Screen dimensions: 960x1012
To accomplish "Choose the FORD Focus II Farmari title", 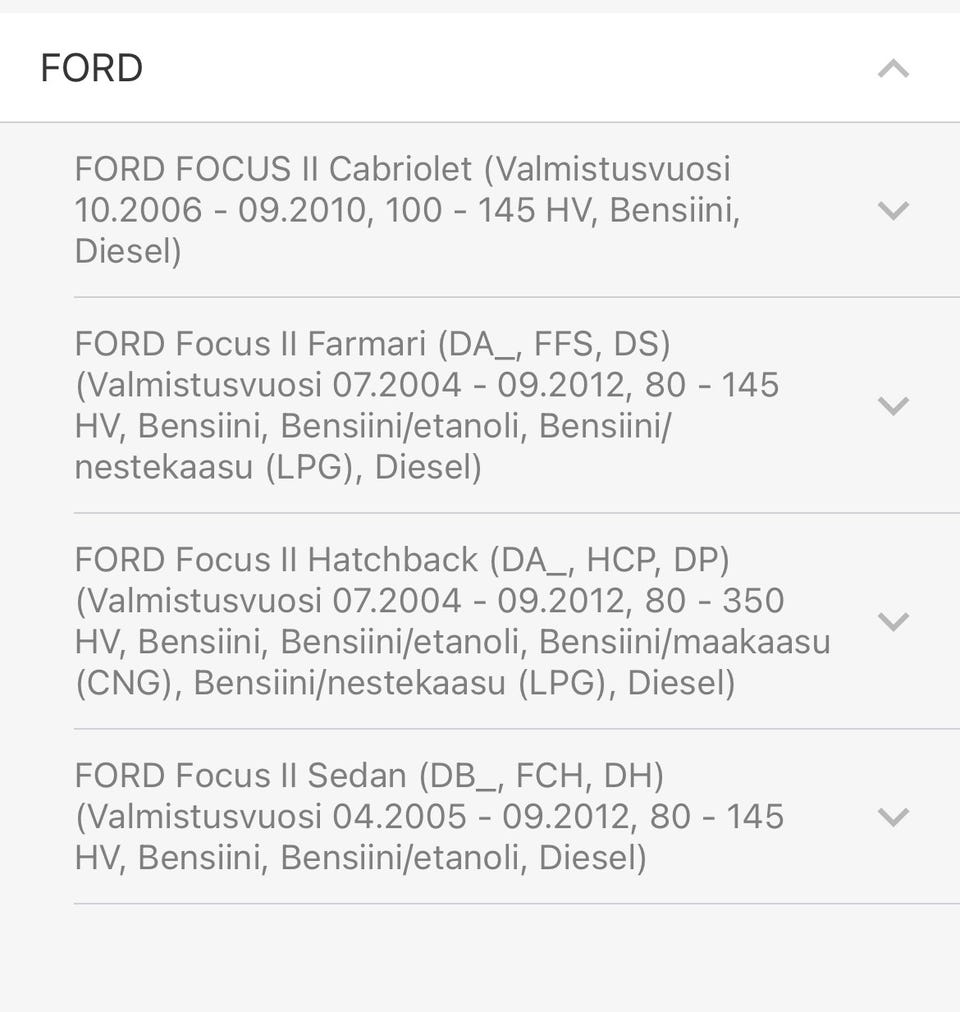I will pyautogui.click(x=250, y=344).
